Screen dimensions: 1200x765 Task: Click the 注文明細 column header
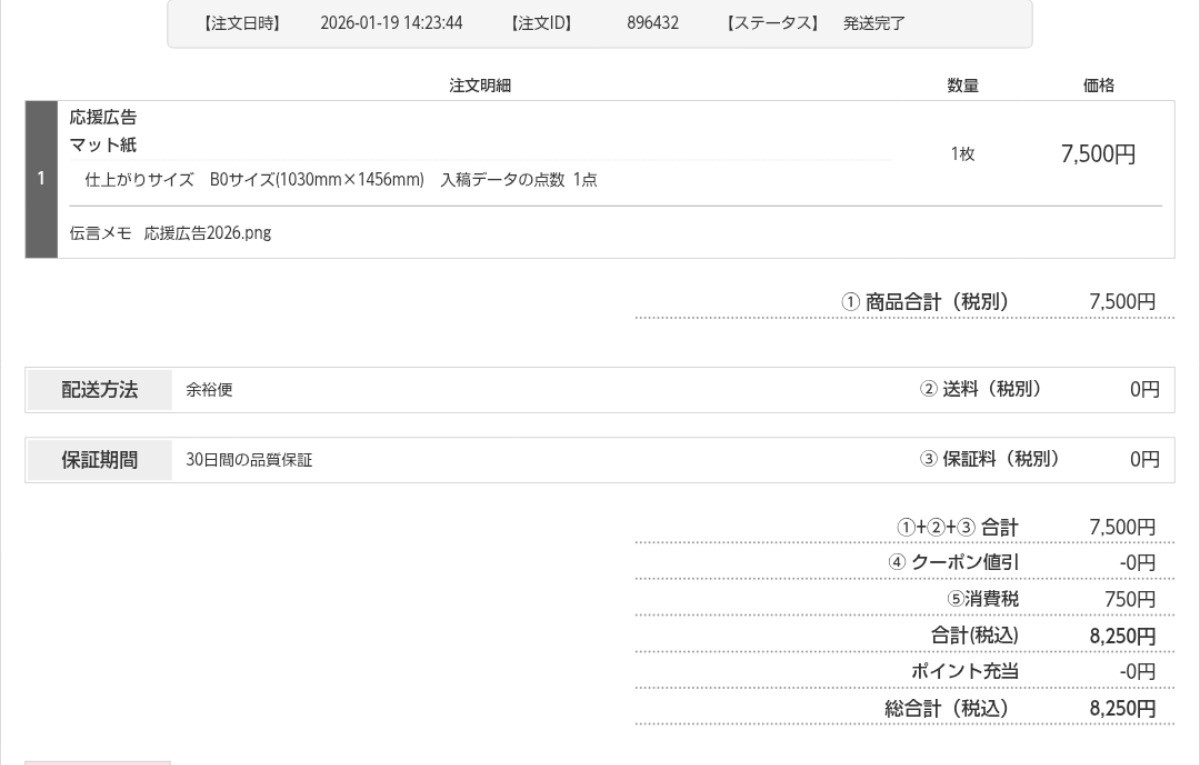[x=480, y=87]
